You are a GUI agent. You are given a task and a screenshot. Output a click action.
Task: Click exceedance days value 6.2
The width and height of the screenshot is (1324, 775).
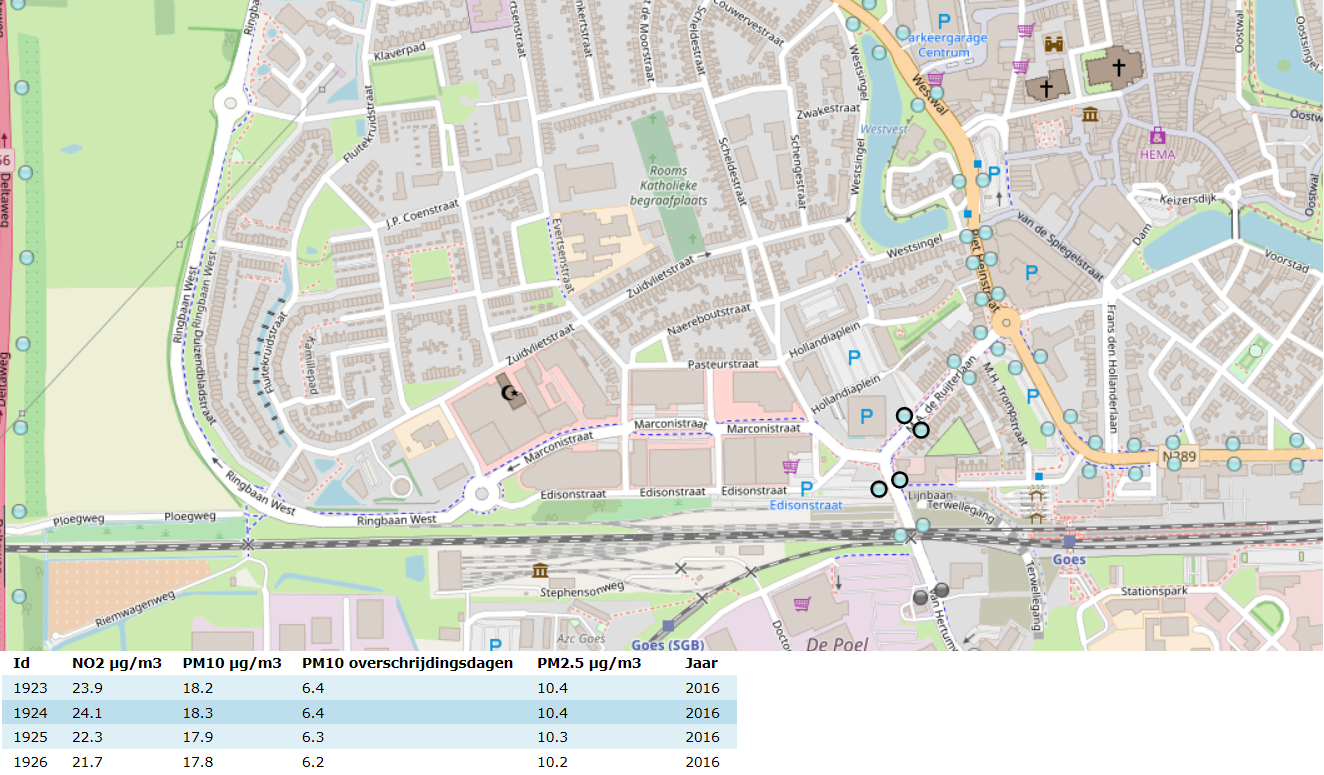pos(312,762)
